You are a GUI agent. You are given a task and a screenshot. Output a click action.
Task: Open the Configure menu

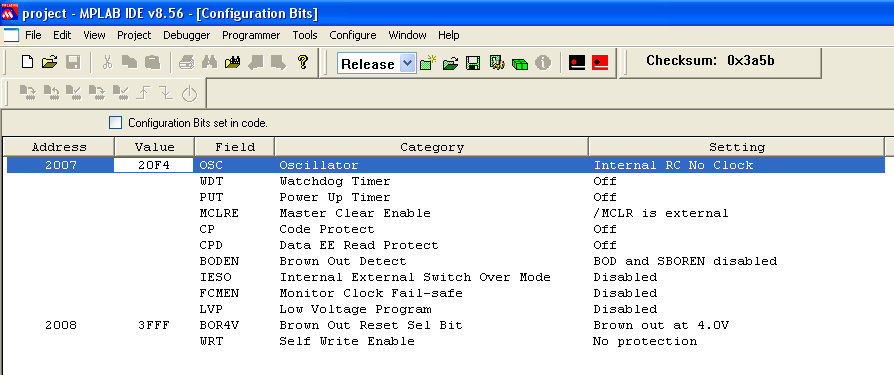pyautogui.click(x=352, y=35)
